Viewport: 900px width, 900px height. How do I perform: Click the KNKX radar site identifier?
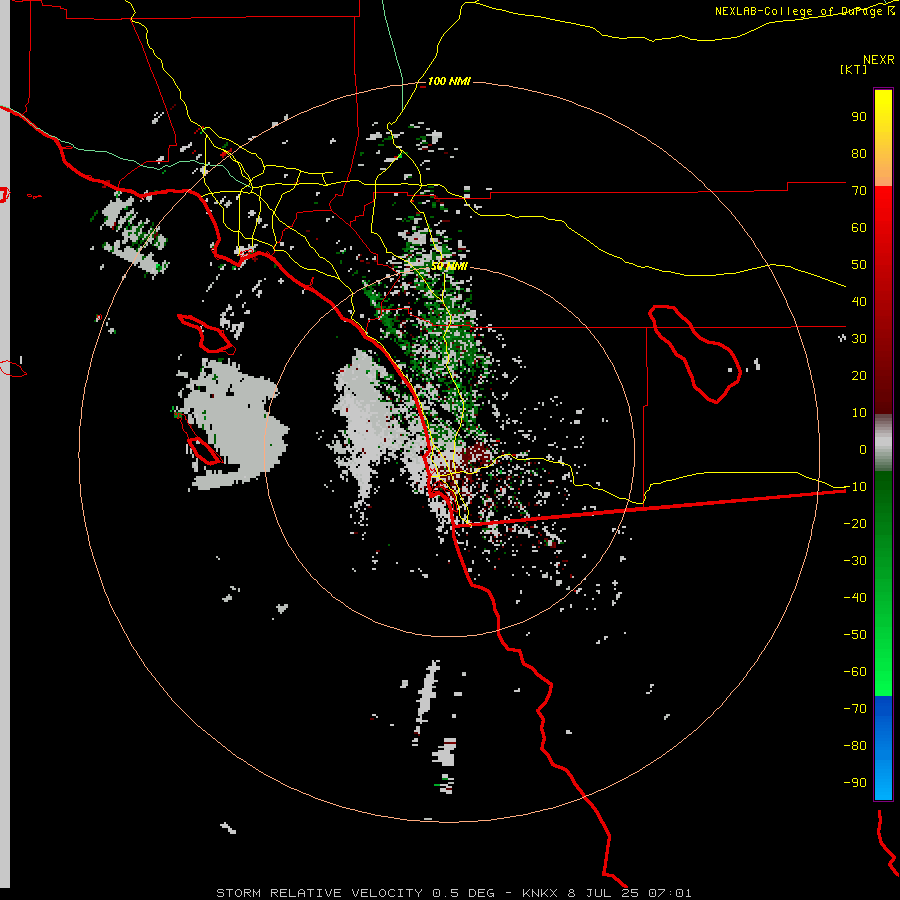coord(540,893)
